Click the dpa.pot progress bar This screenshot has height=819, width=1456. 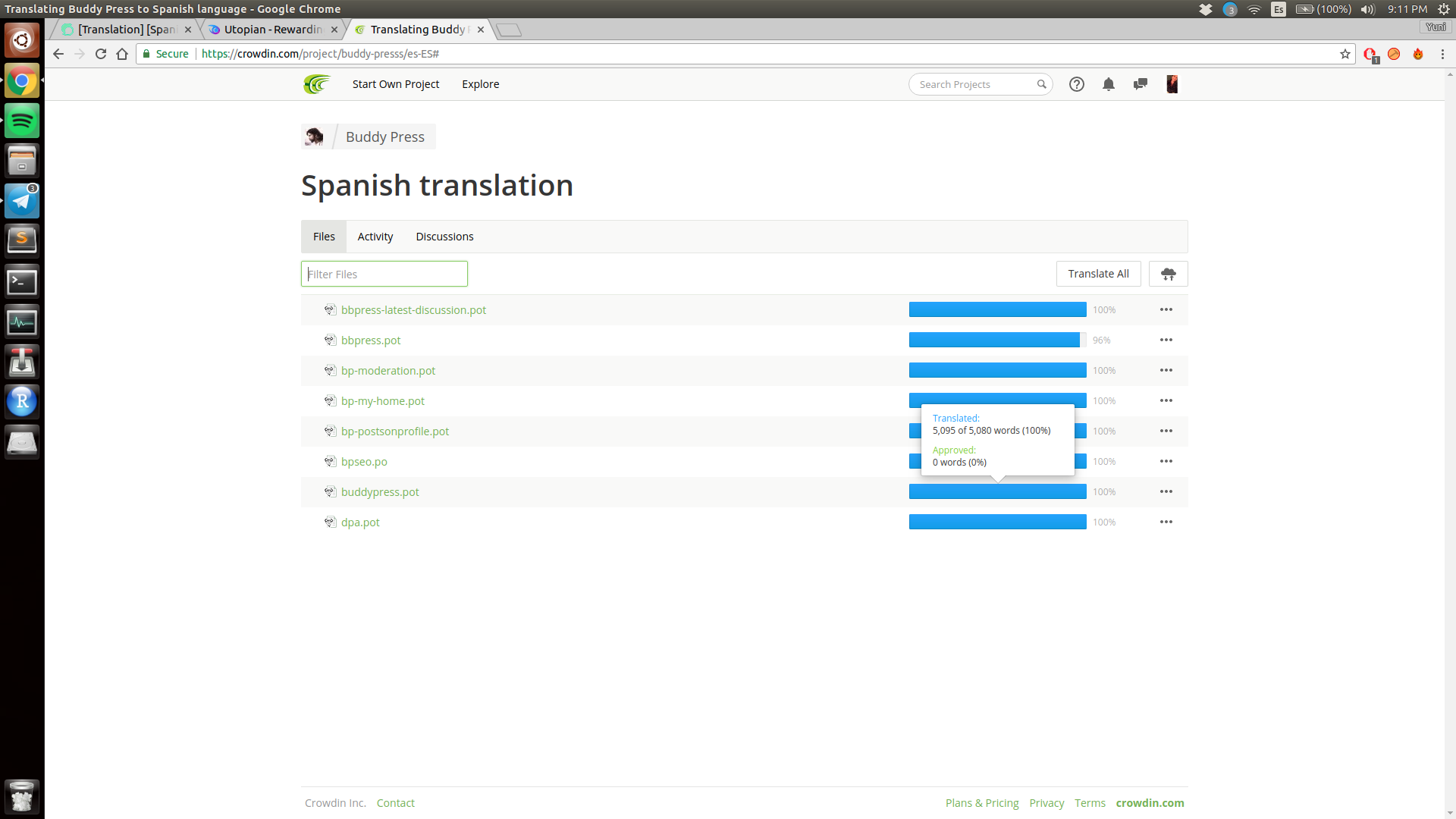[x=998, y=522]
